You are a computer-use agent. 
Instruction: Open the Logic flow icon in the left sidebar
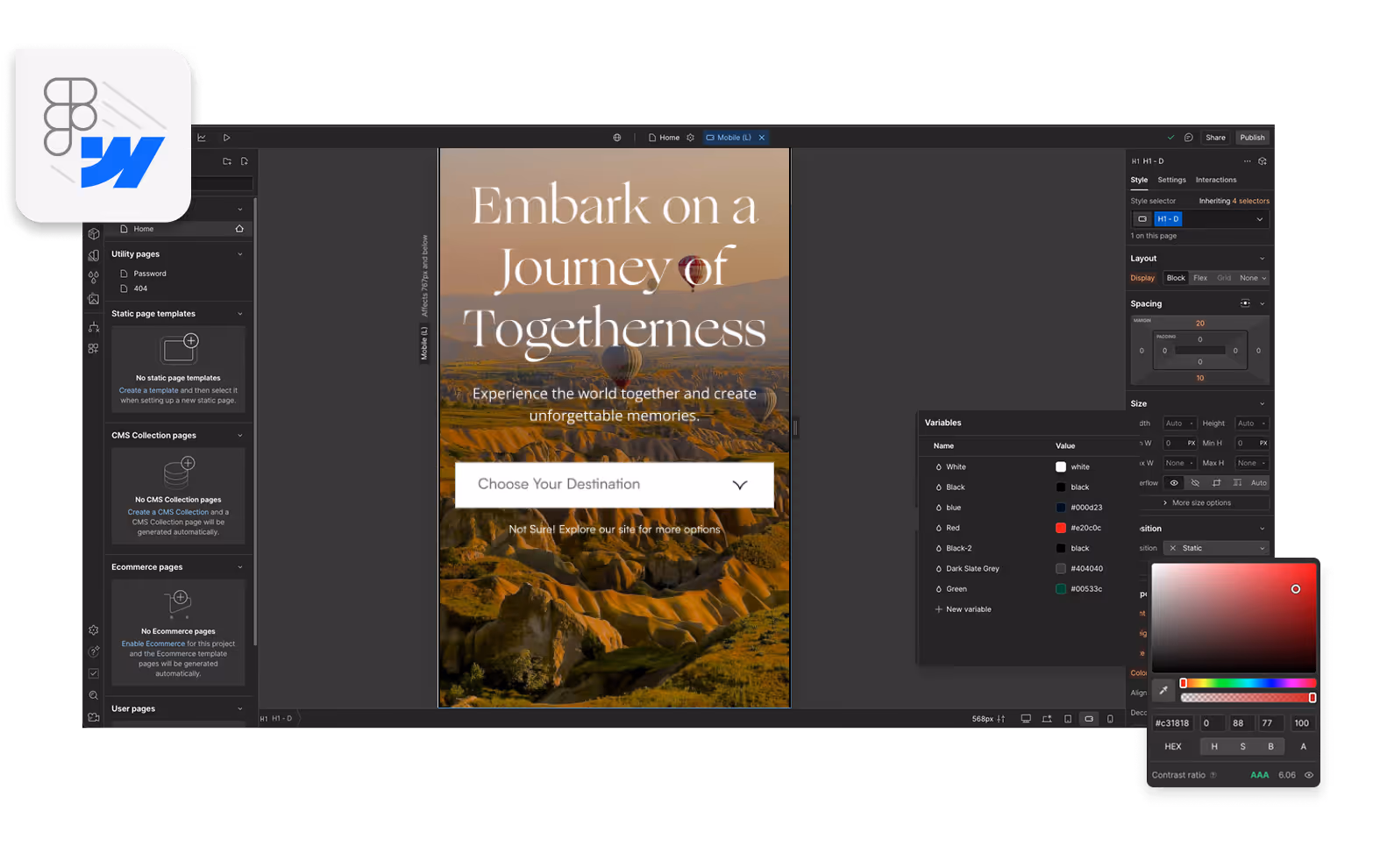tap(94, 327)
